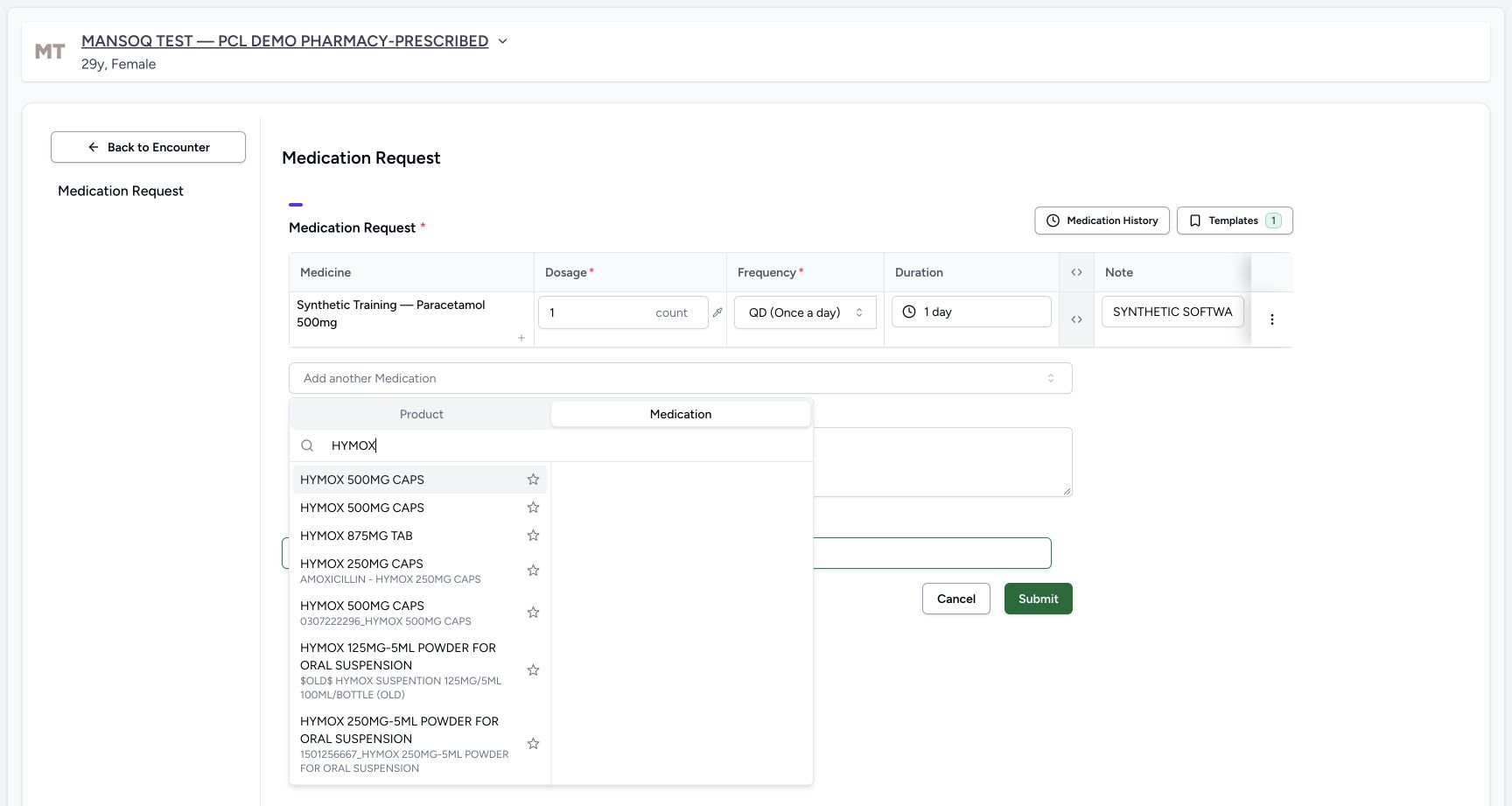This screenshot has width=1512, height=806.
Task: Click the search magnifier icon beside HYMOX
Action: (x=307, y=445)
